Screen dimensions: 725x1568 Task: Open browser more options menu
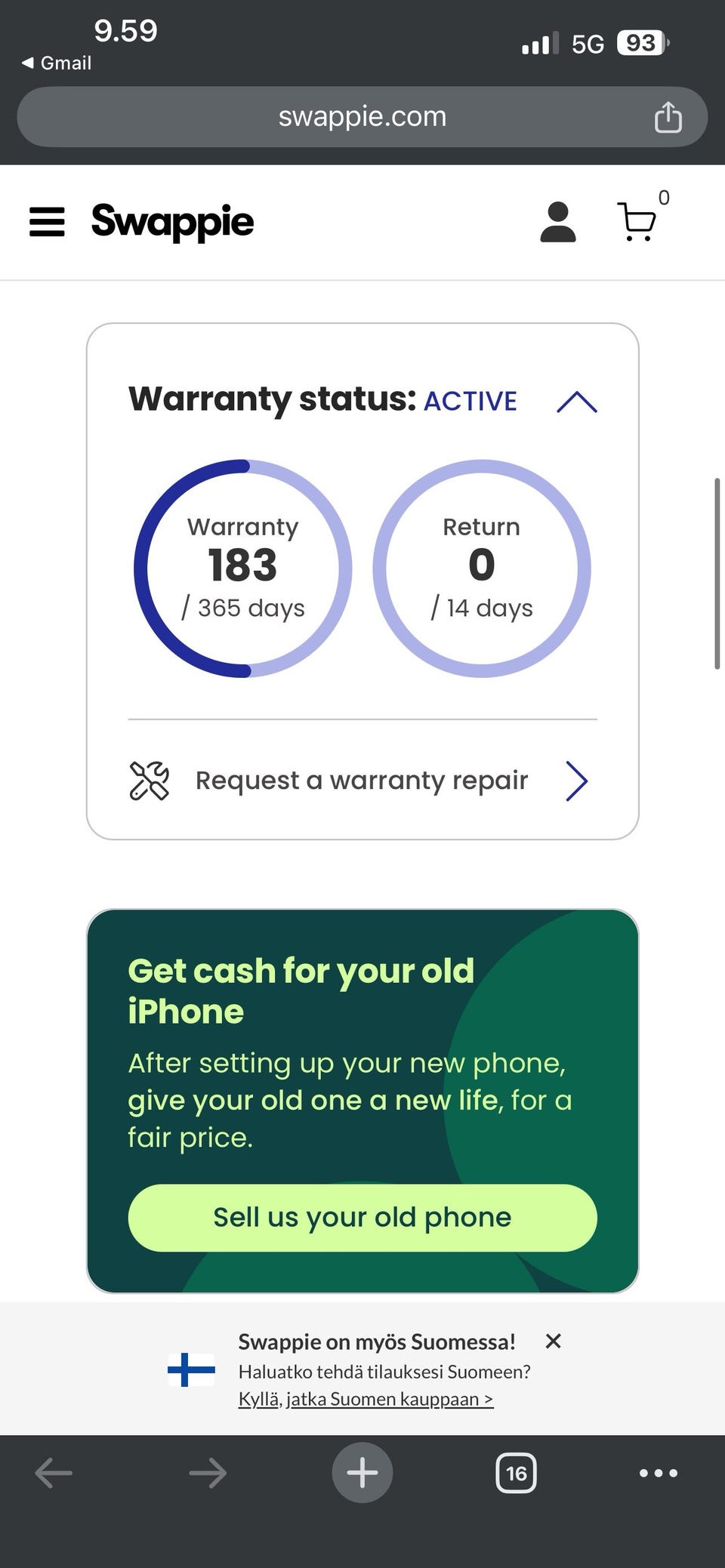click(x=658, y=1473)
